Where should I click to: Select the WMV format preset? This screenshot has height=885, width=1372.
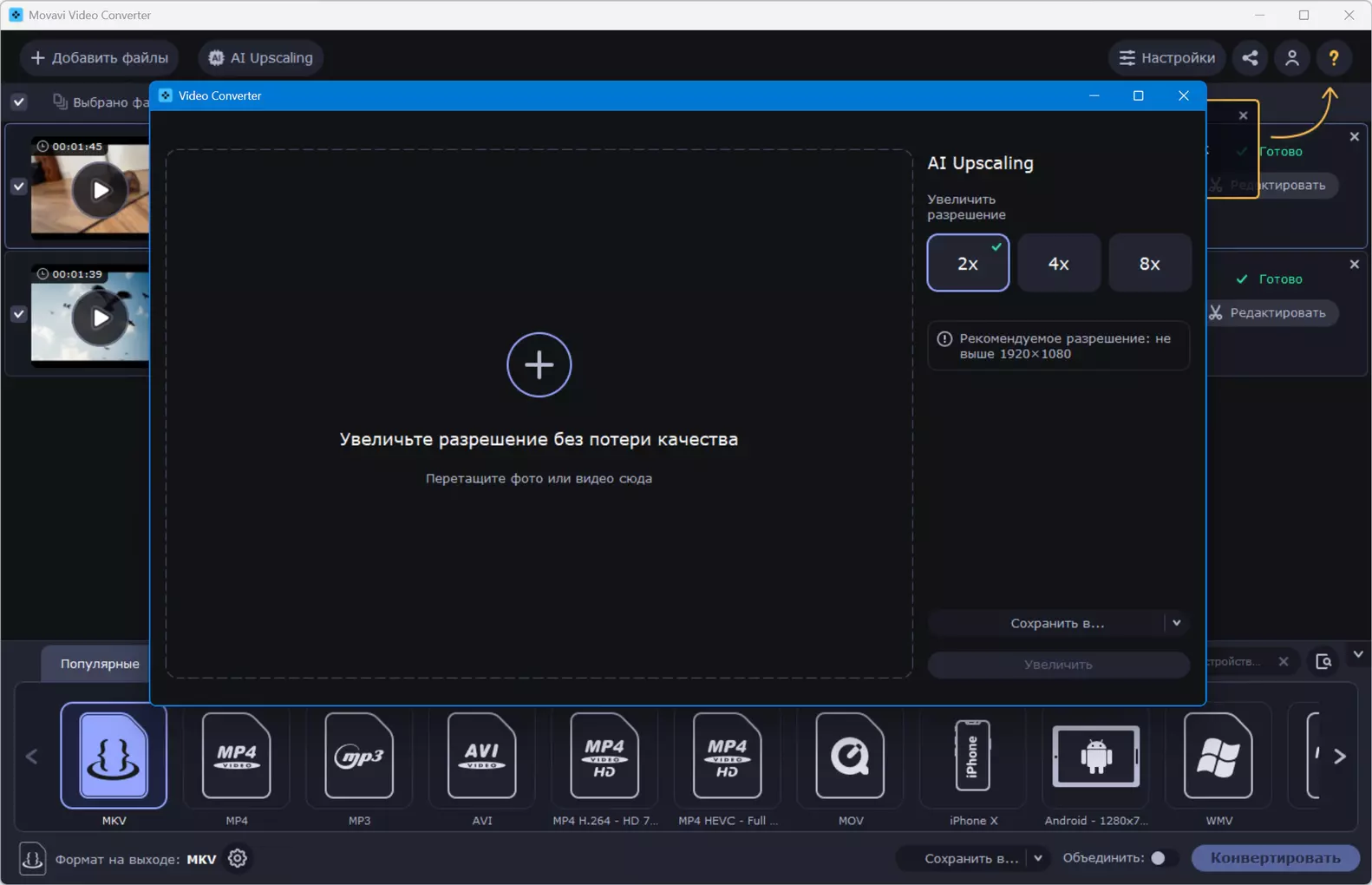(x=1218, y=756)
